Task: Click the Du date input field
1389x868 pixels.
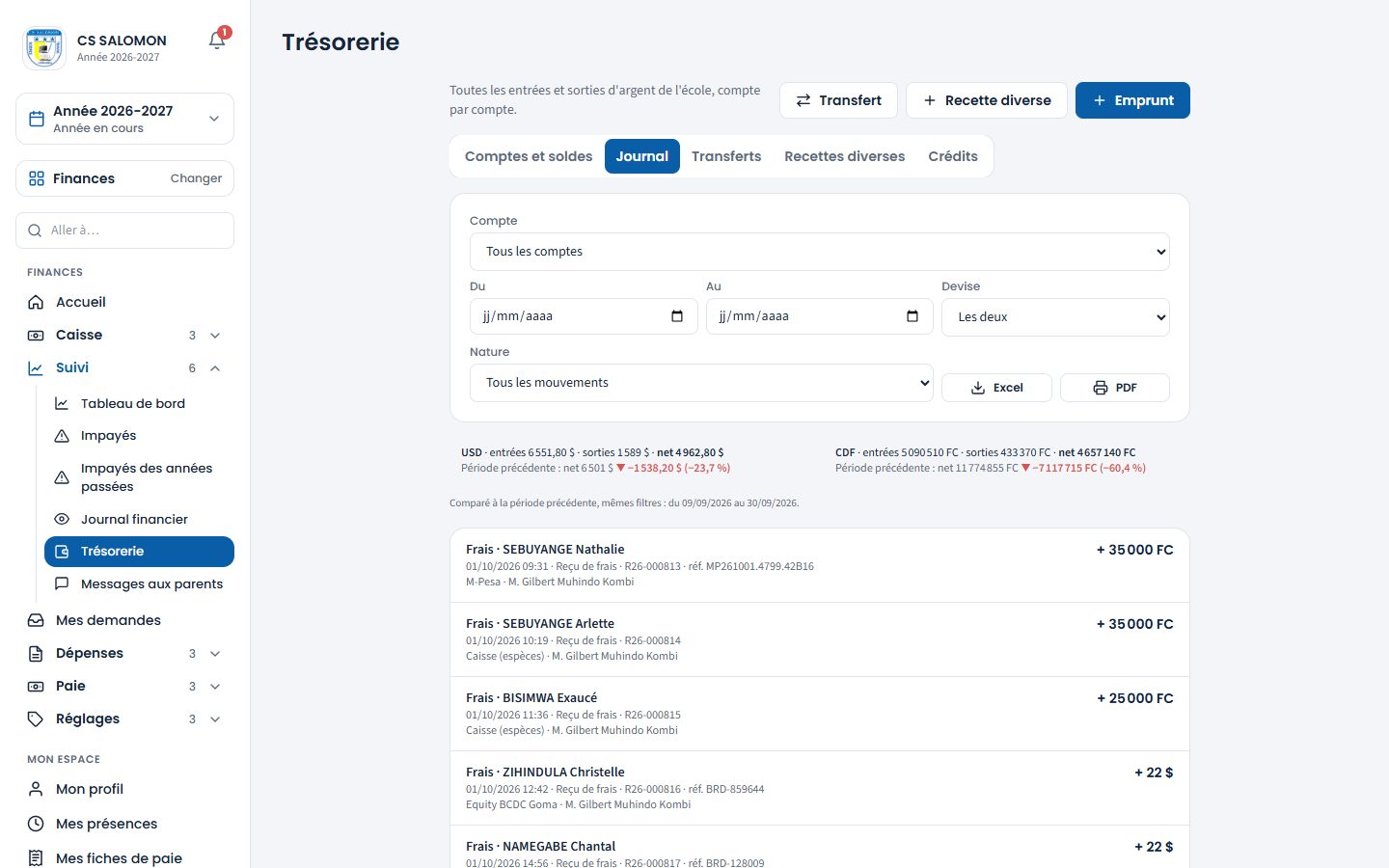Action: 584,316
